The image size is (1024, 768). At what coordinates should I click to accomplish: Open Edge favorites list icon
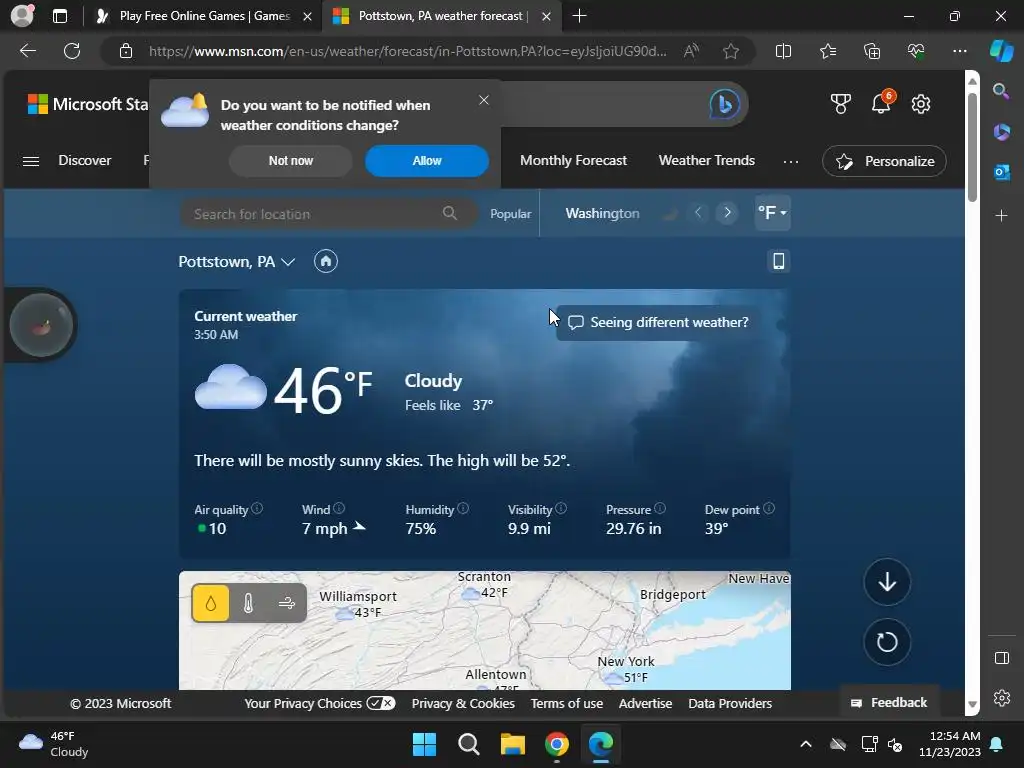pyautogui.click(x=827, y=51)
